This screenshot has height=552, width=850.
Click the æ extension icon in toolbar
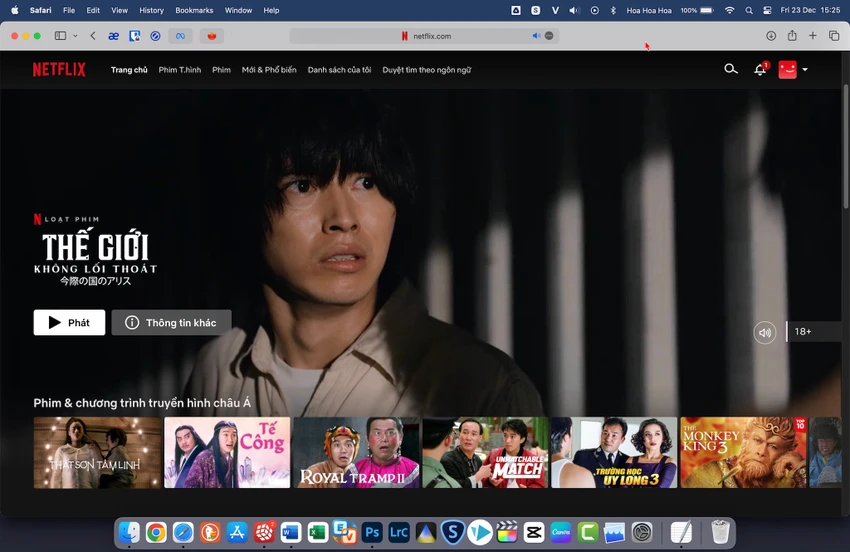(113, 36)
